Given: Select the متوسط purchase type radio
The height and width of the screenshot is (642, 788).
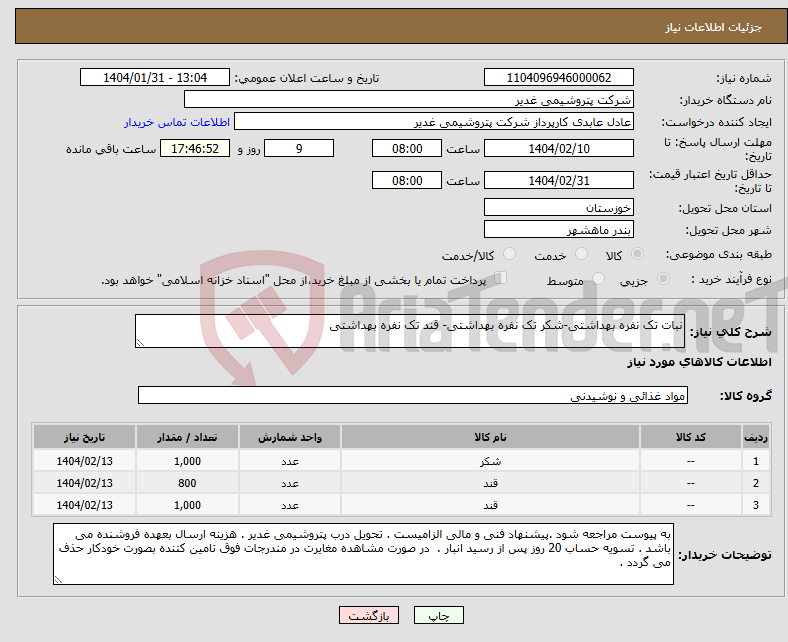Looking at the screenshot, I should (599, 279).
